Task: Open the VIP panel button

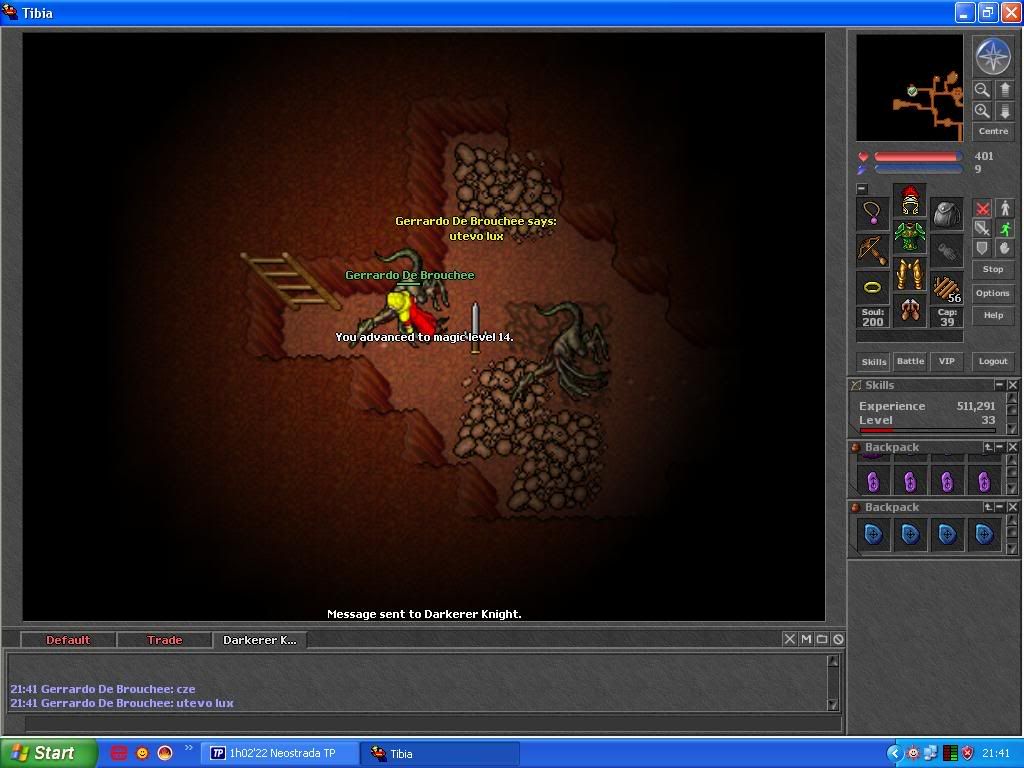Action: (947, 361)
